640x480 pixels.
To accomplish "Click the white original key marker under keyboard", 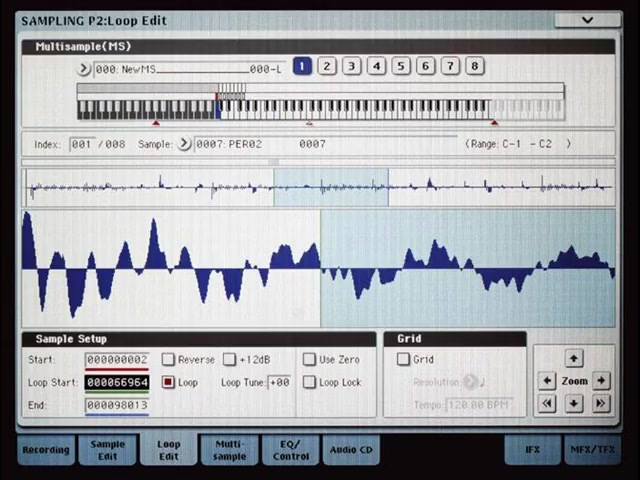I will point(309,122).
